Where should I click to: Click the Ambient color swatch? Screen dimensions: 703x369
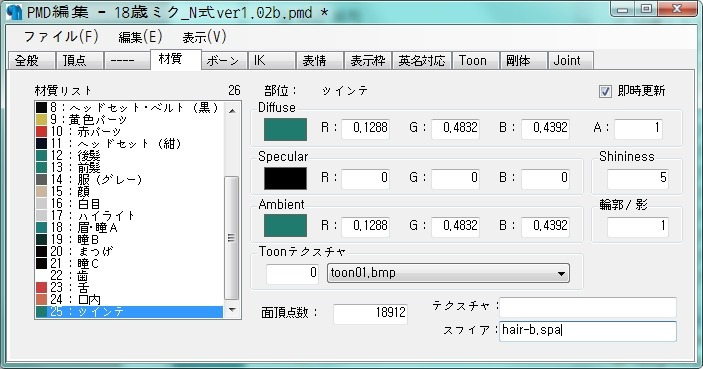click(286, 225)
